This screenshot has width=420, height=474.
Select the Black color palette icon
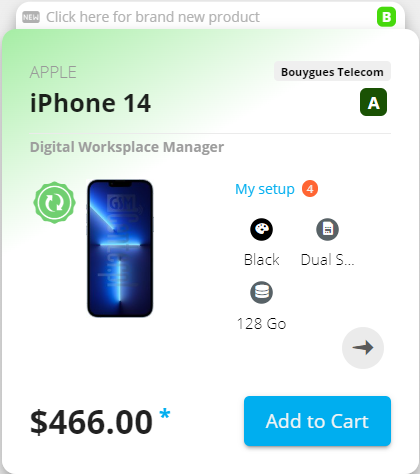point(262,229)
